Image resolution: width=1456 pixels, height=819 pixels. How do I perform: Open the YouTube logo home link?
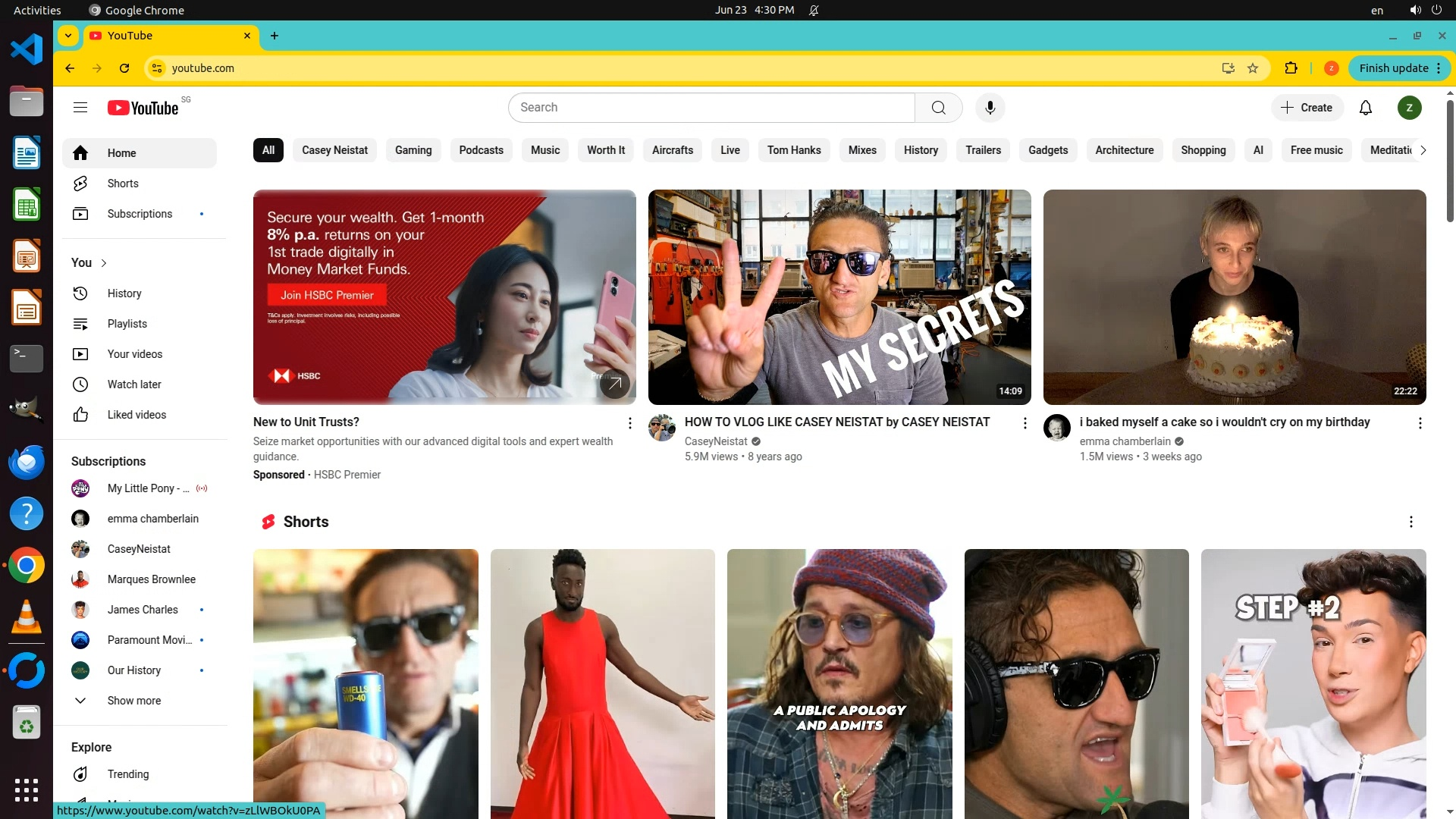click(143, 108)
